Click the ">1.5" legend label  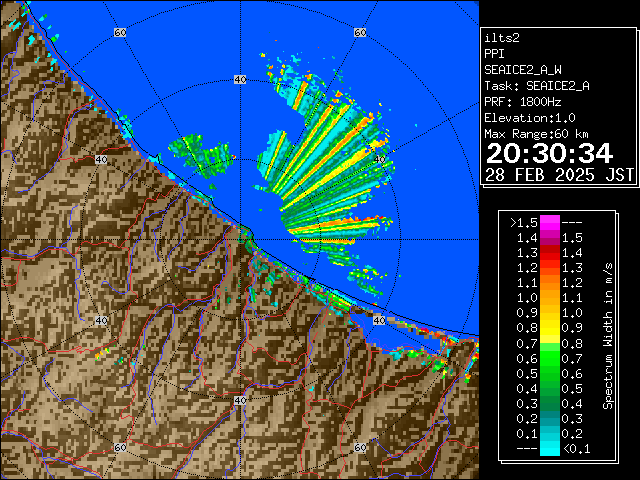click(524, 223)
